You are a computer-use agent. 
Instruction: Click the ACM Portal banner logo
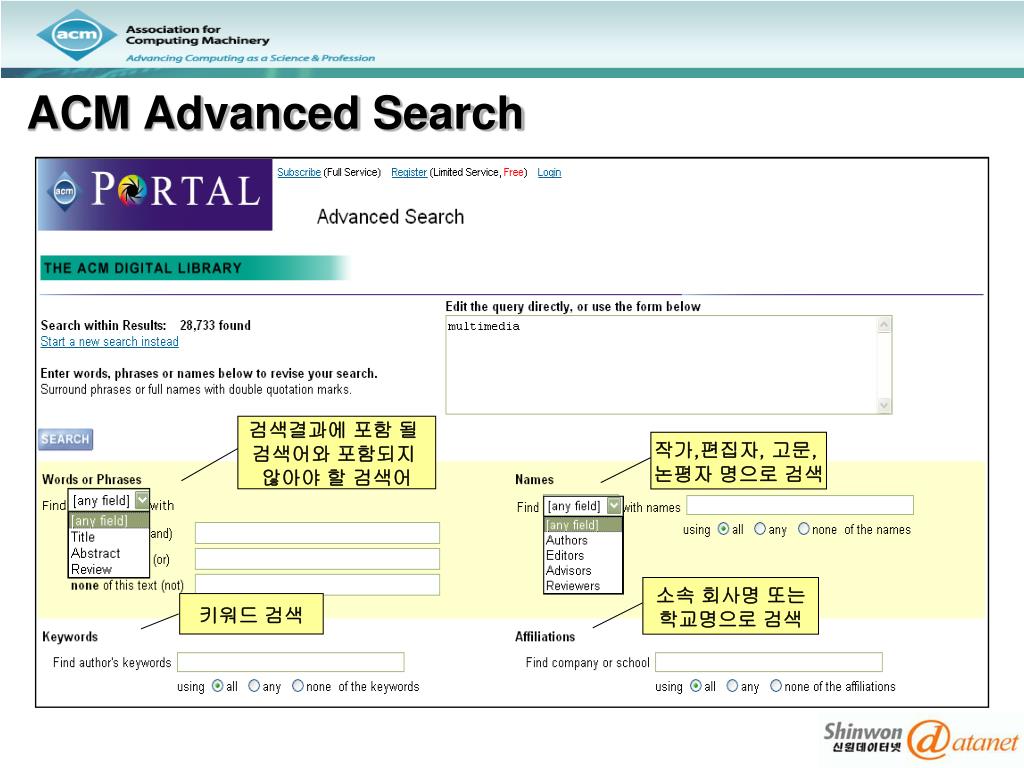[x=155, y=194]
